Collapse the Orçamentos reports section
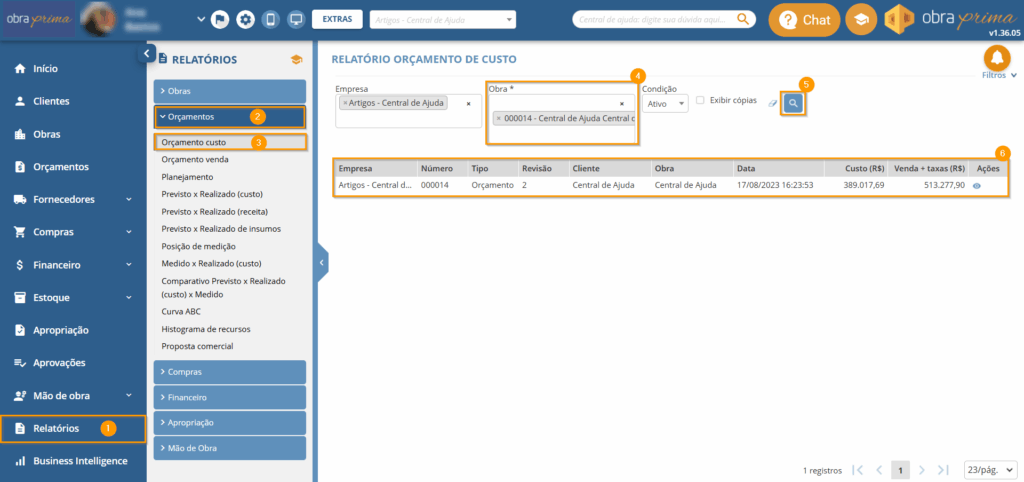Image resolution: width=1024 pixels, height=482 pixels. coord(230,117)
